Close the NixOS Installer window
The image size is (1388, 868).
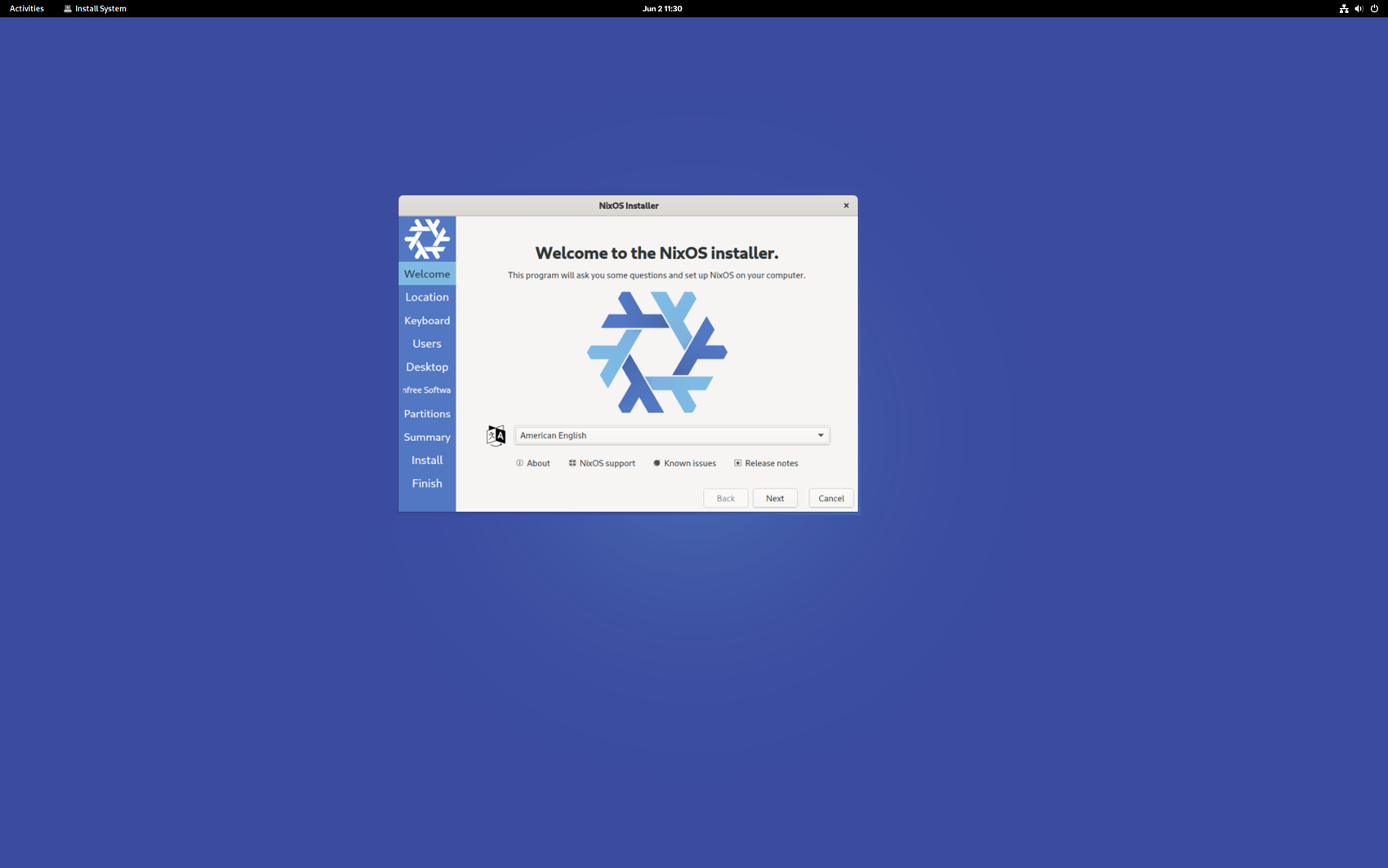[x=846, y=206]
